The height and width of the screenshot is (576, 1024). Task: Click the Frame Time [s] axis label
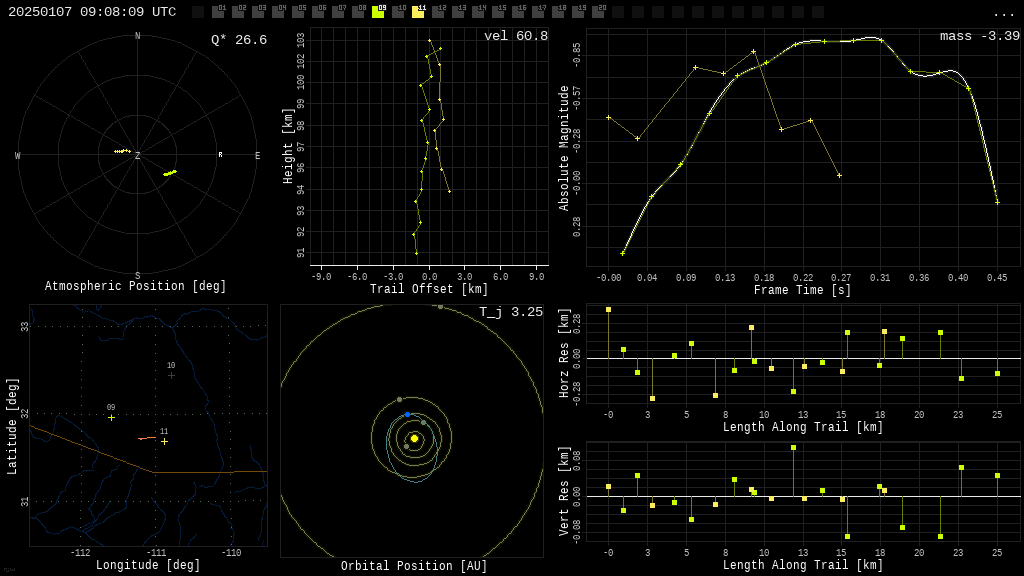click(803, 290)
